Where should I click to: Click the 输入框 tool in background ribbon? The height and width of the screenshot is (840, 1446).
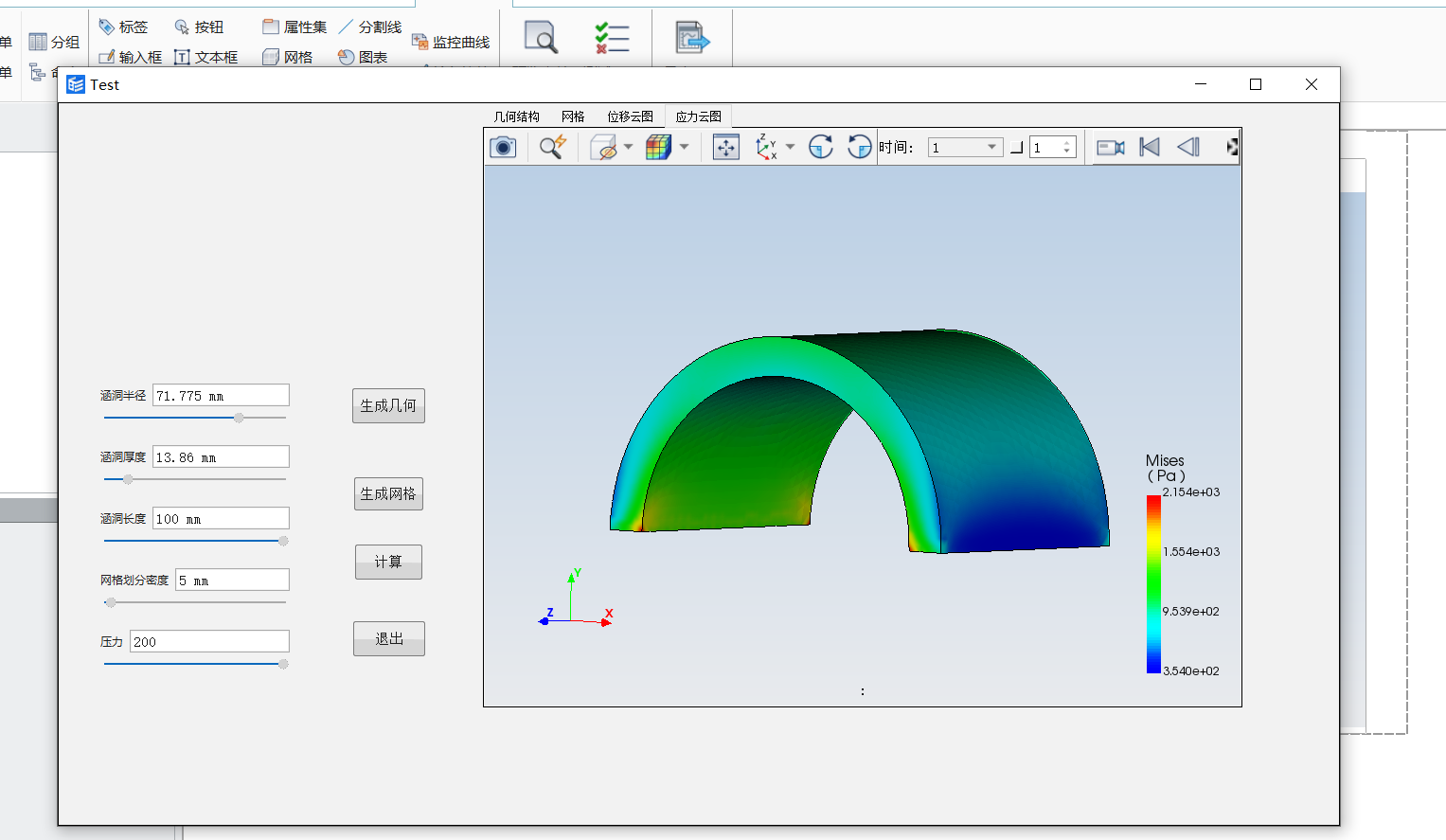coord(131,57)
